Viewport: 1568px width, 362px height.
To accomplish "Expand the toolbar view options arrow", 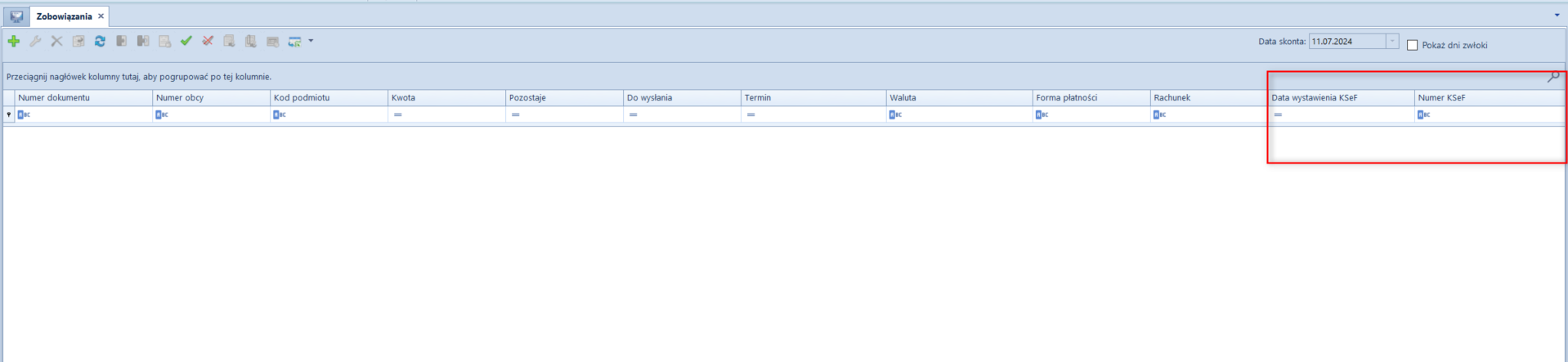I will click(x=311, y=41).
